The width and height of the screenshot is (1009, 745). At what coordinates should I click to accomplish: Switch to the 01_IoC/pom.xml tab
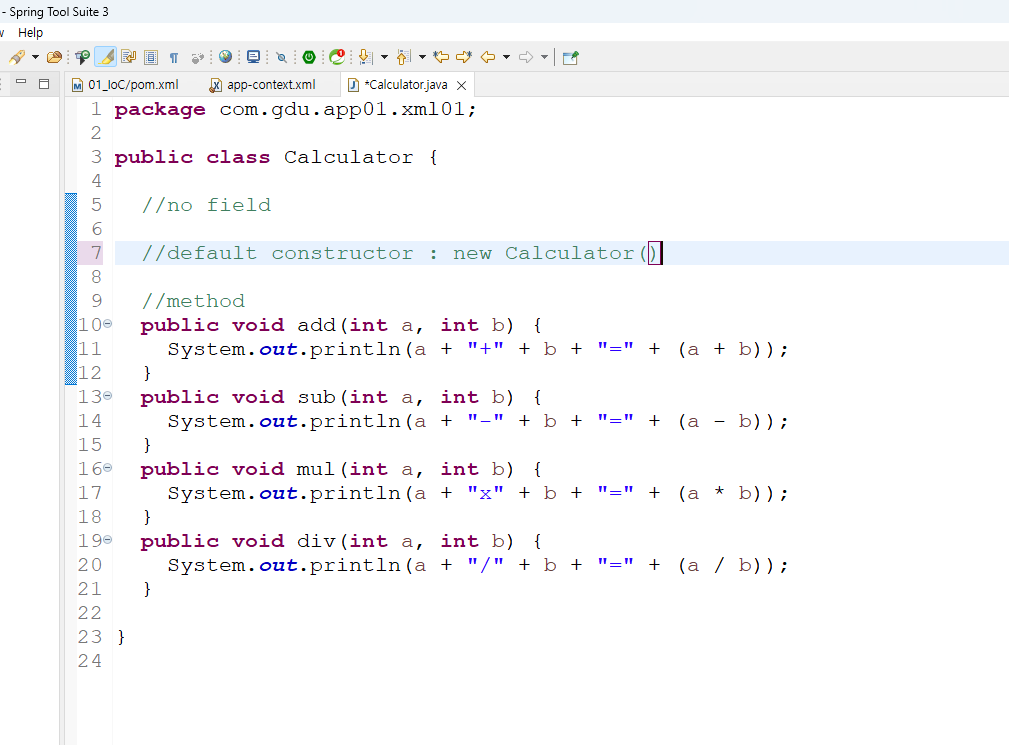125,85
